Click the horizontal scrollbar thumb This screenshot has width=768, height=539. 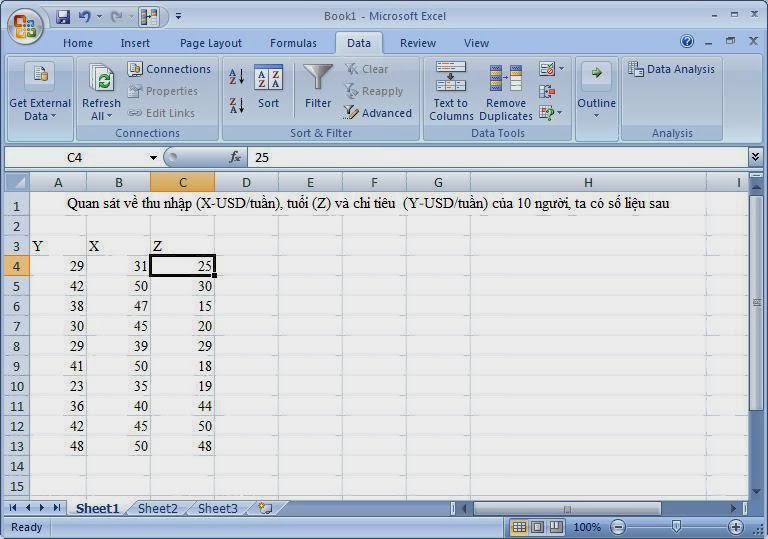point(567,509)
